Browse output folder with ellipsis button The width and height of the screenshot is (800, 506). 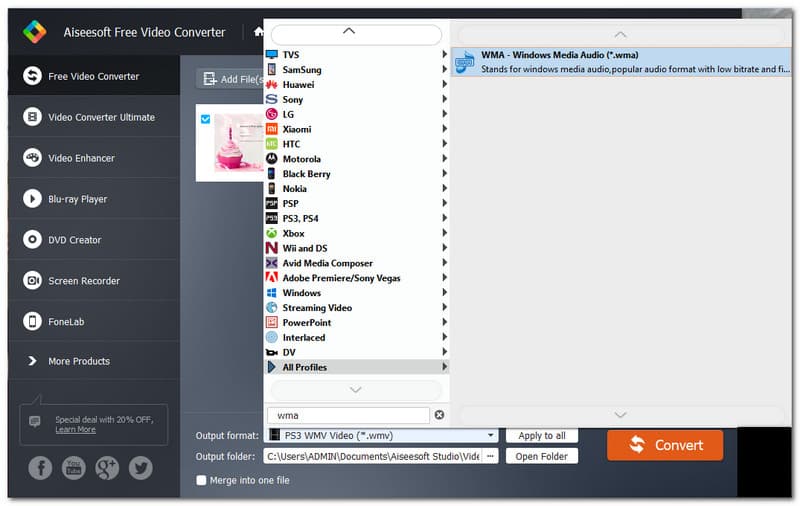(x=490, y=456)
